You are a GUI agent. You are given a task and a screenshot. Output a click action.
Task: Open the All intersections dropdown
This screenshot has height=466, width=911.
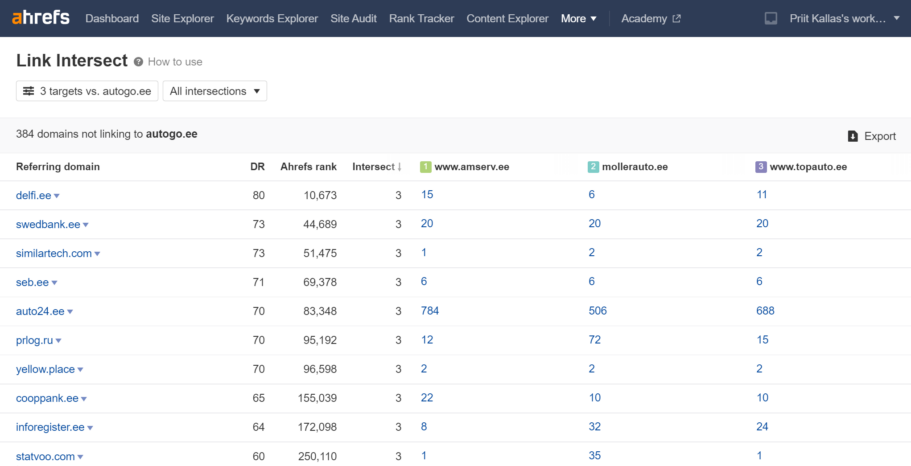(215, 91)
